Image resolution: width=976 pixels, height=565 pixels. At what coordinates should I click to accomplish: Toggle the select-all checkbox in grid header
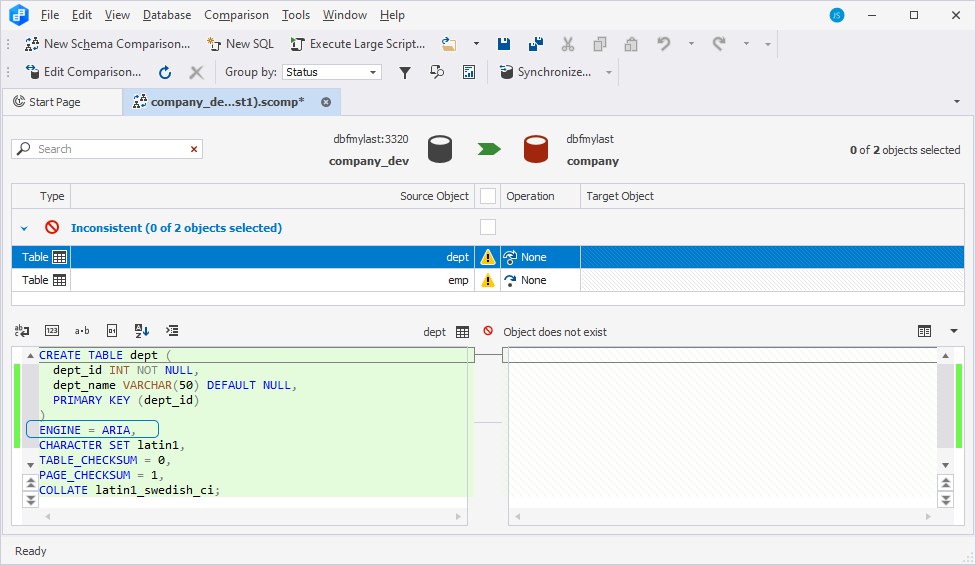488,196
